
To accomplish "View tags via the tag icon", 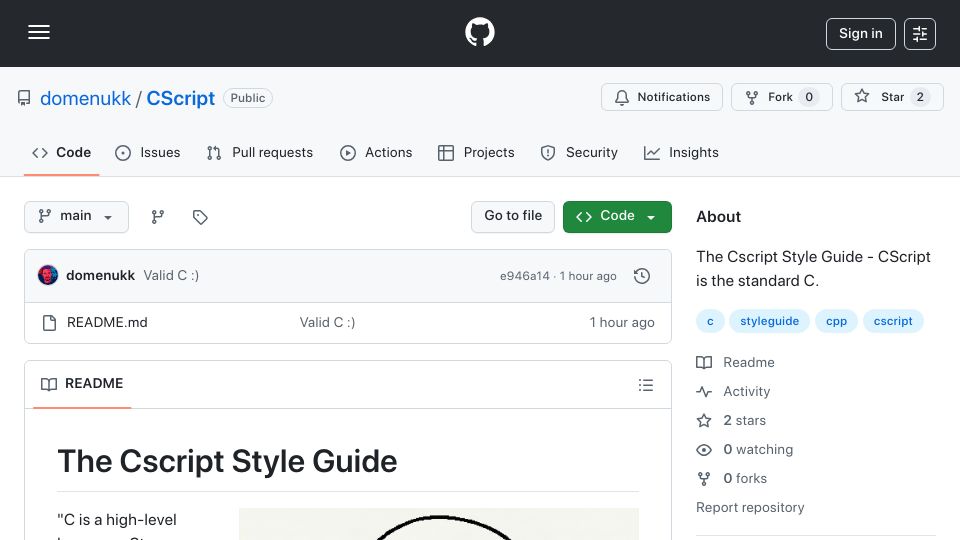I will pyautogui.click(x=200, y=217).
